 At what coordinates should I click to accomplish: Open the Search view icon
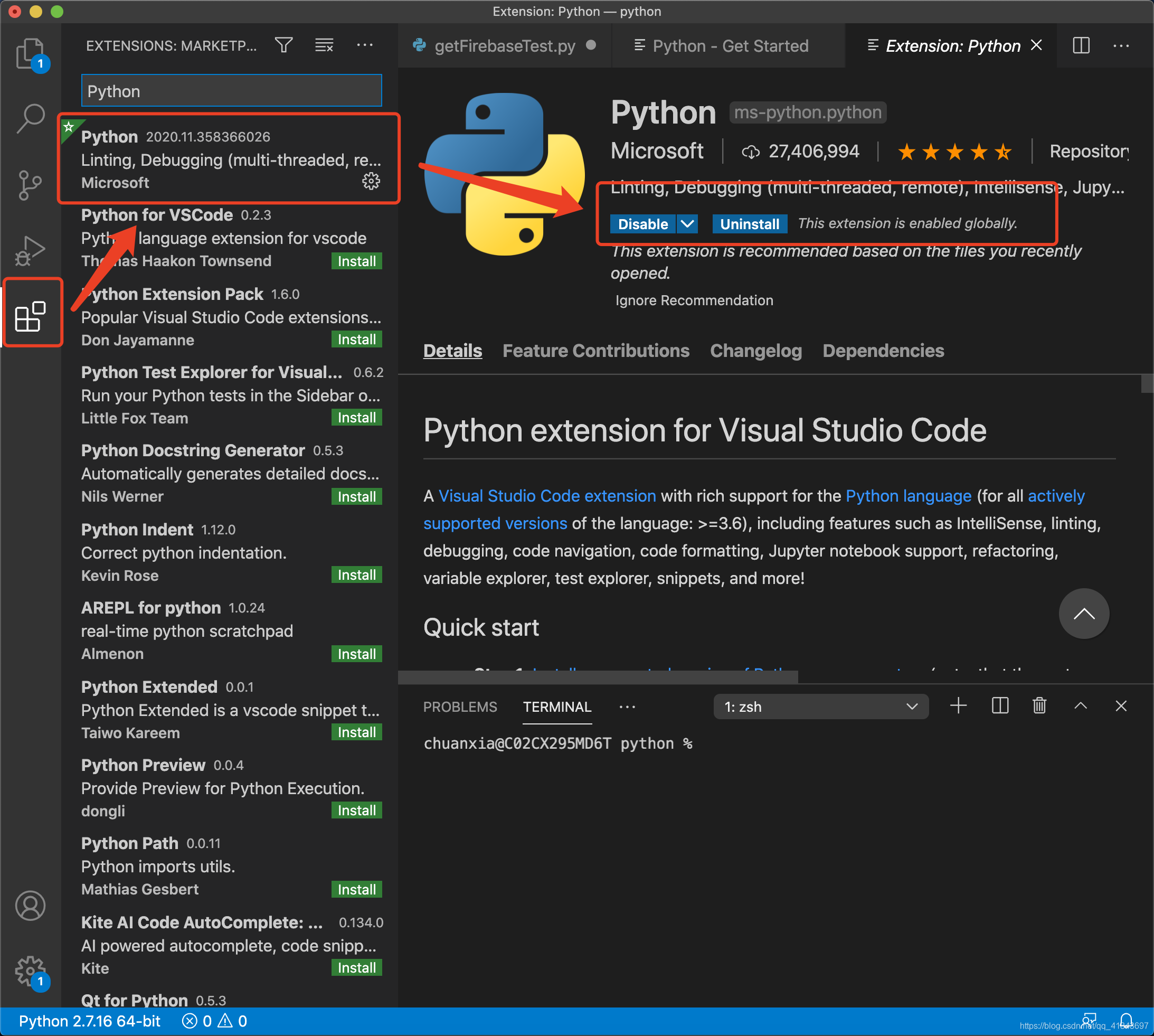tap(30, 118)
